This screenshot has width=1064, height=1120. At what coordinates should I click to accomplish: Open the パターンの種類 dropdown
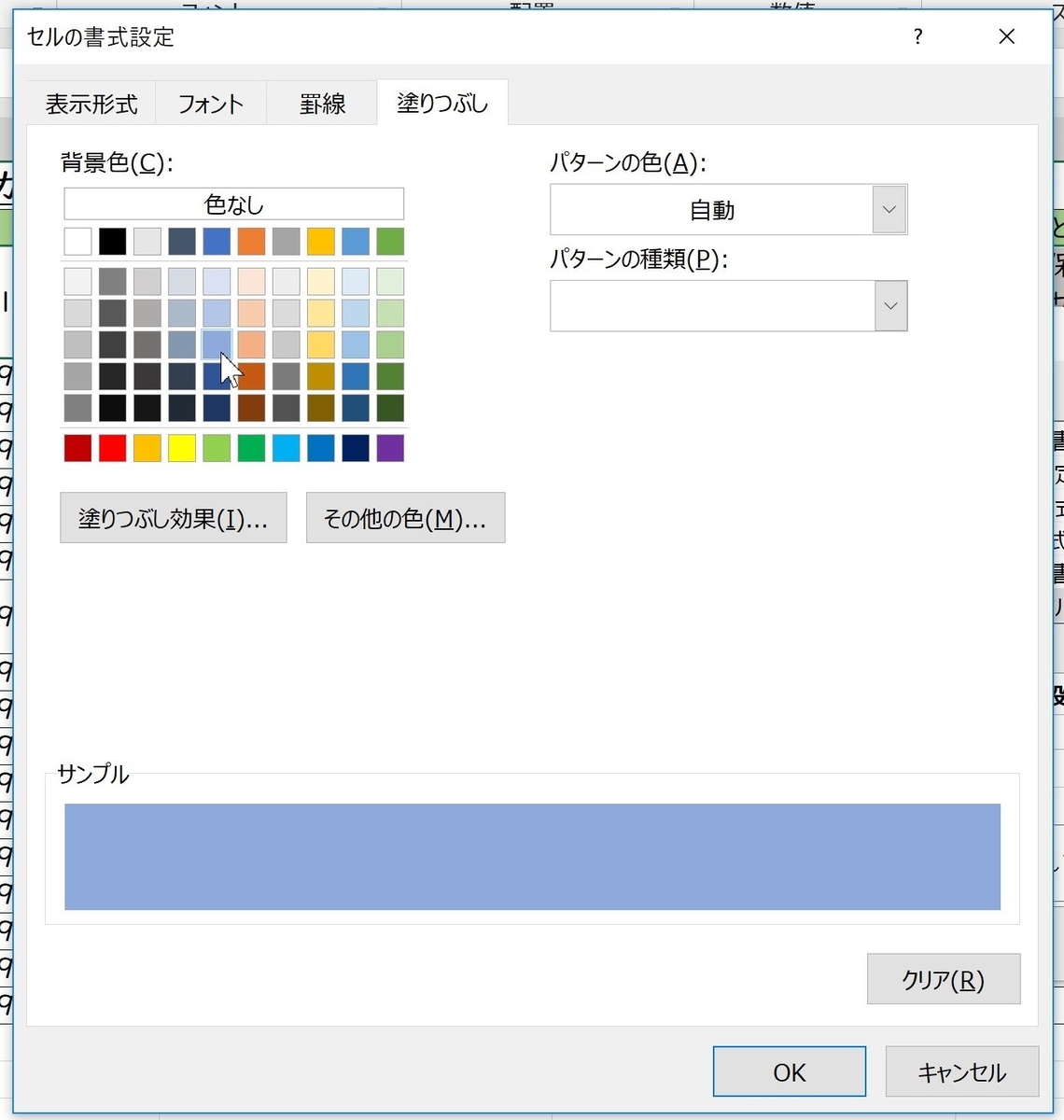(889, 305)
